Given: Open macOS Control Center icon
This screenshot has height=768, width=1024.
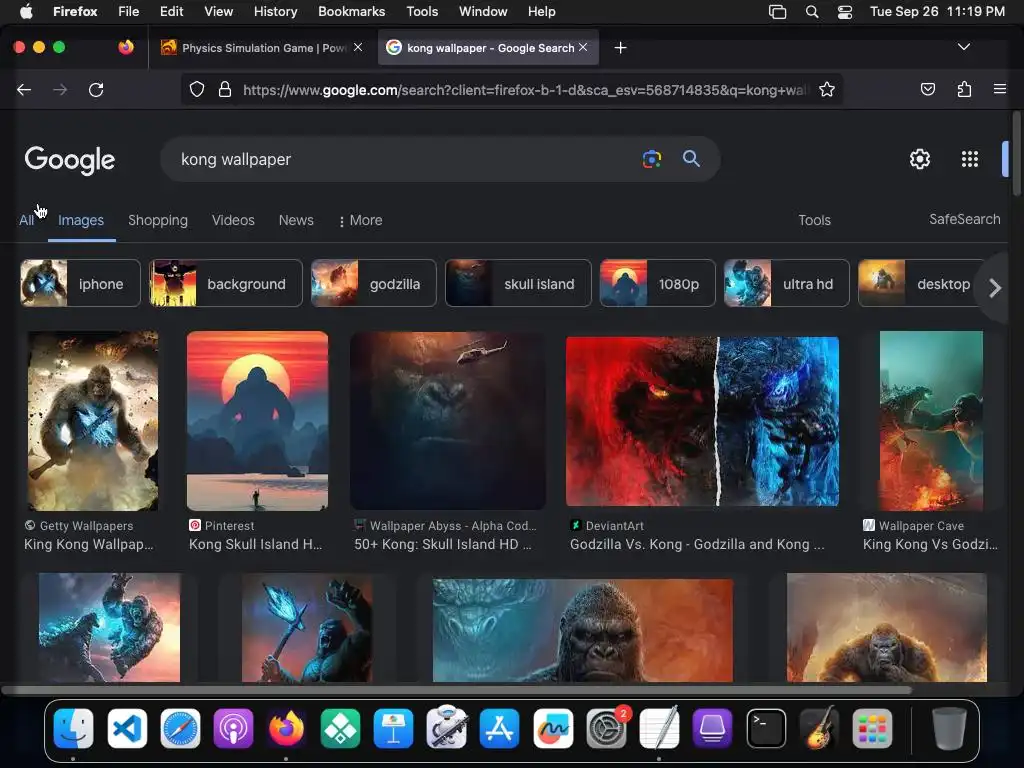Looking at the screenshot, I should point(844,12).
